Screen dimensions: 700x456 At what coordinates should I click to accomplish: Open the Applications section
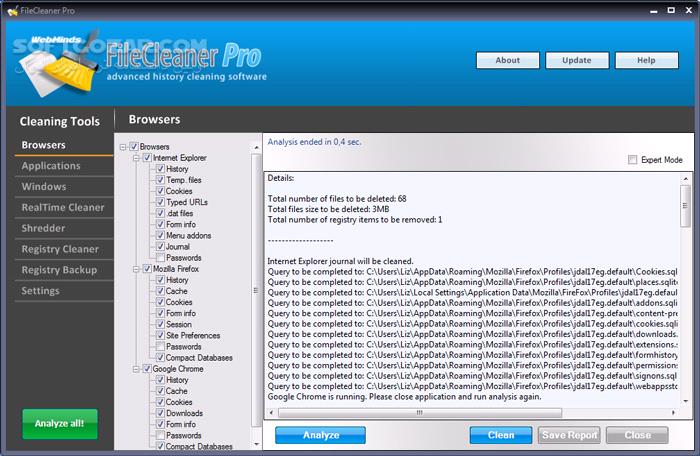[x=63, y=166]
